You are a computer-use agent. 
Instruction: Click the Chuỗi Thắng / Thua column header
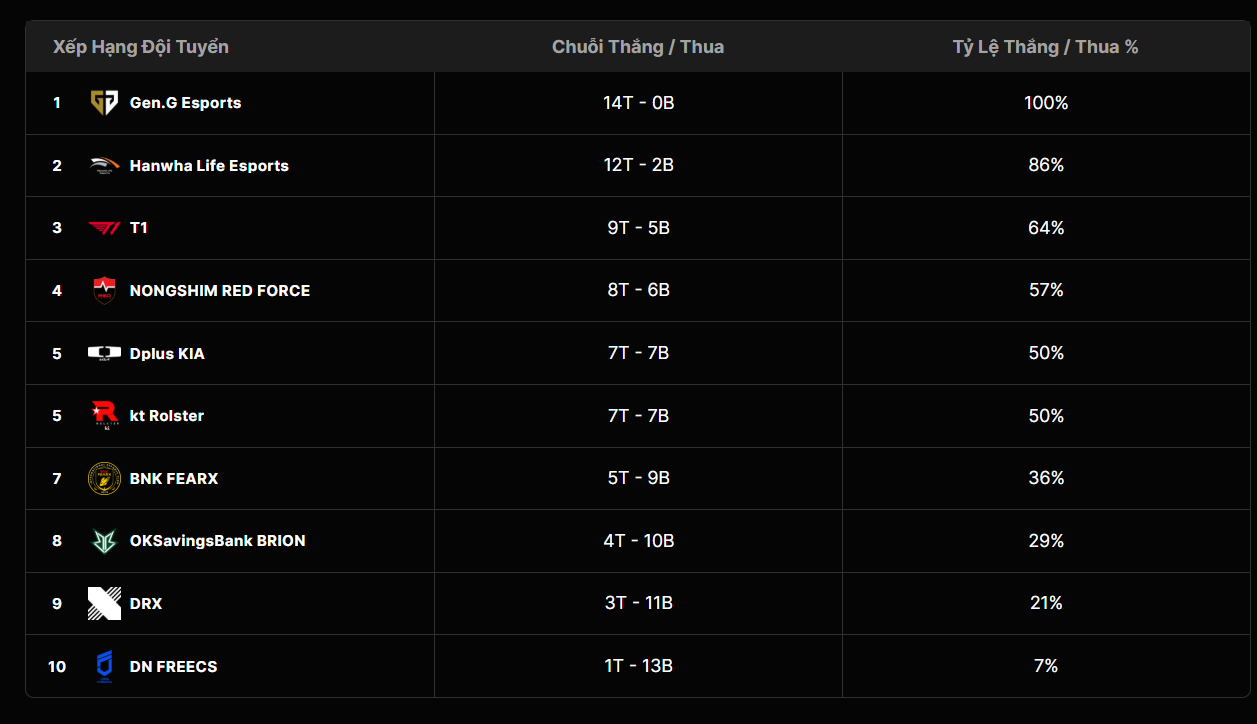pos(638,47)
